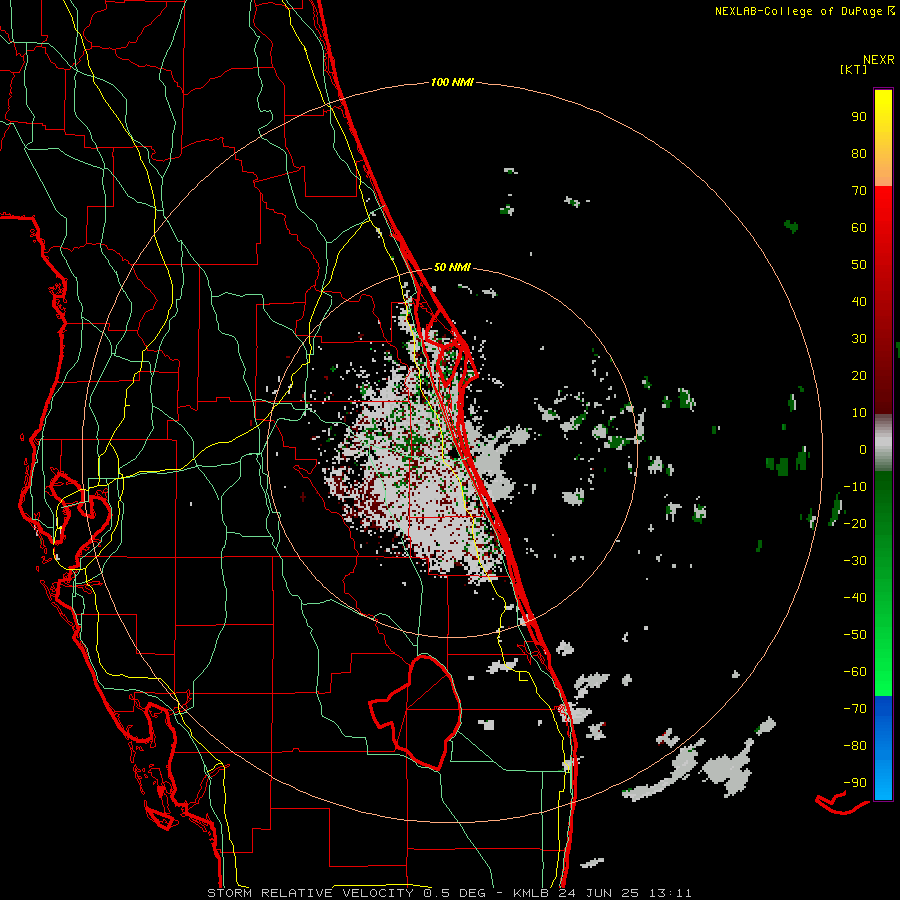Click the [KT] units label
Image resolution: width=900 pixels, height=900 pixels.
pos(853,69)
